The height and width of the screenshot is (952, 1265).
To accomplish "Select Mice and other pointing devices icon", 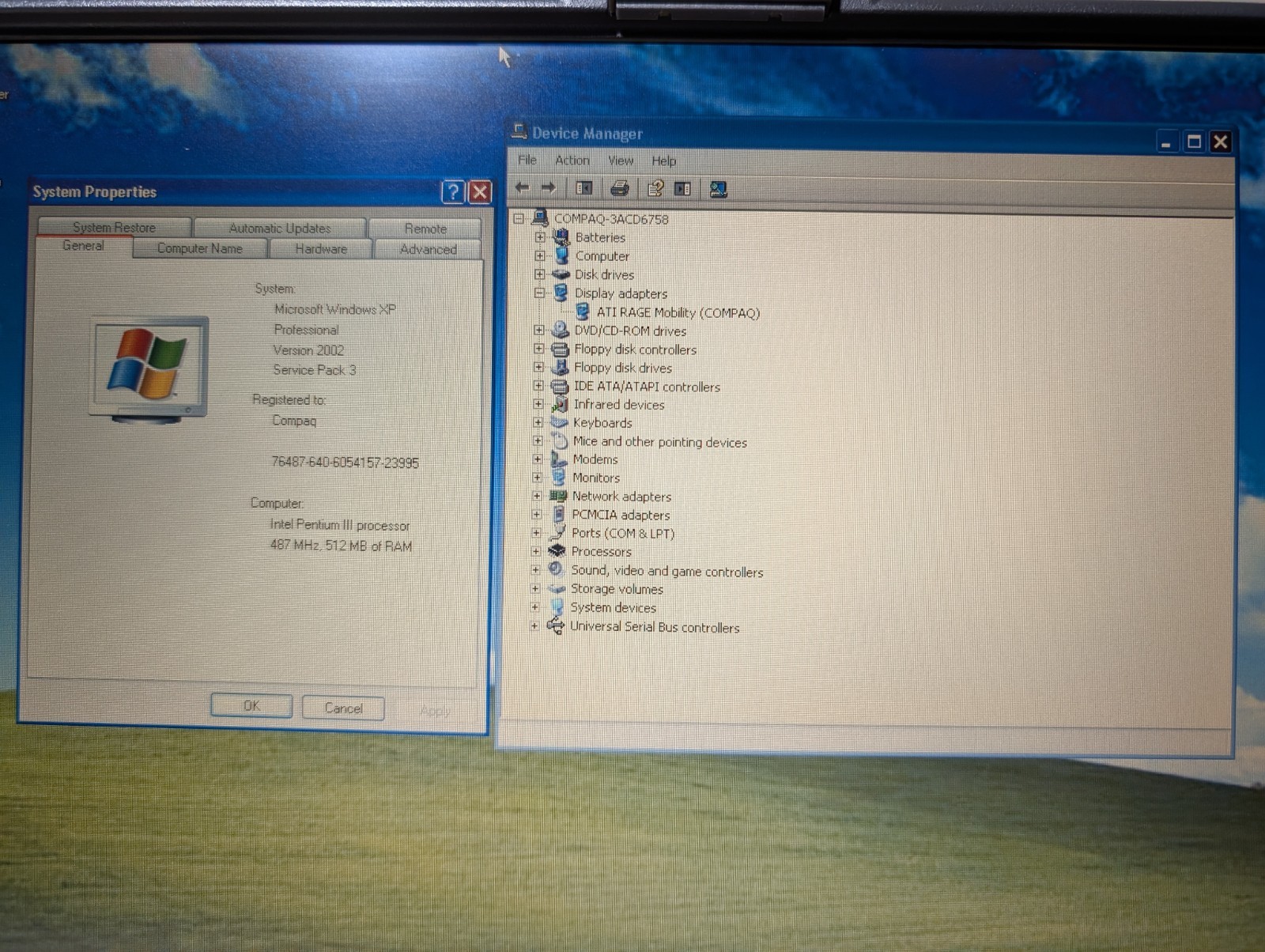I will pos(559,440).
